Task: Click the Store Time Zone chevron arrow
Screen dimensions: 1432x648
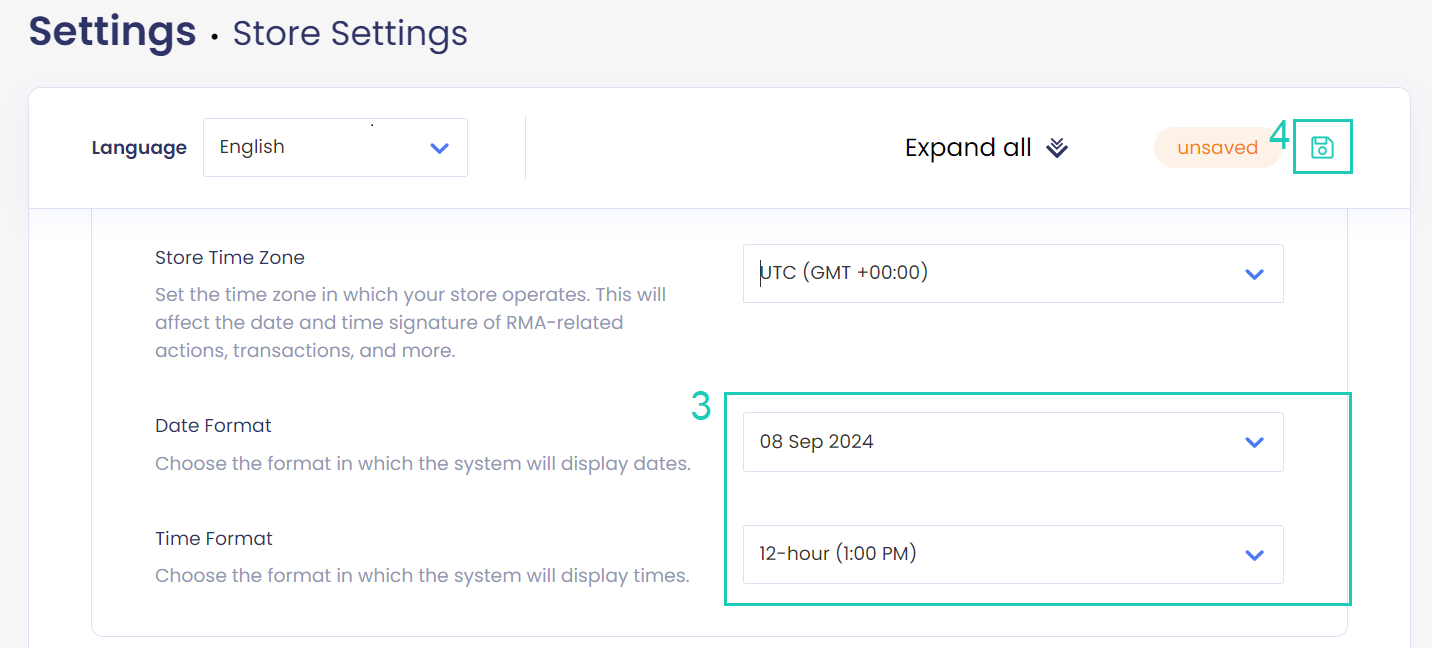Action: pos(1254,274)
